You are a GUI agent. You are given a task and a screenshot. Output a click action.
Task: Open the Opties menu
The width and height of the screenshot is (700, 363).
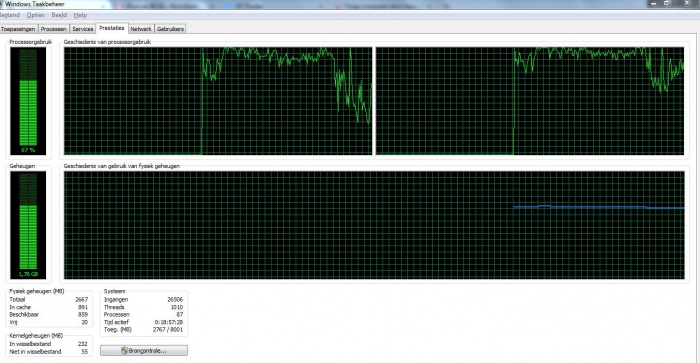(35, 15)
